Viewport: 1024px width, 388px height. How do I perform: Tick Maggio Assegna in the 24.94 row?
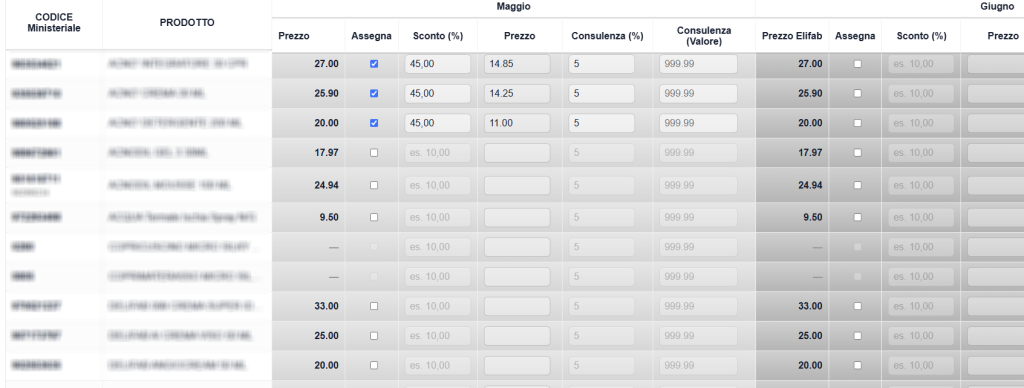pos(374,185)
